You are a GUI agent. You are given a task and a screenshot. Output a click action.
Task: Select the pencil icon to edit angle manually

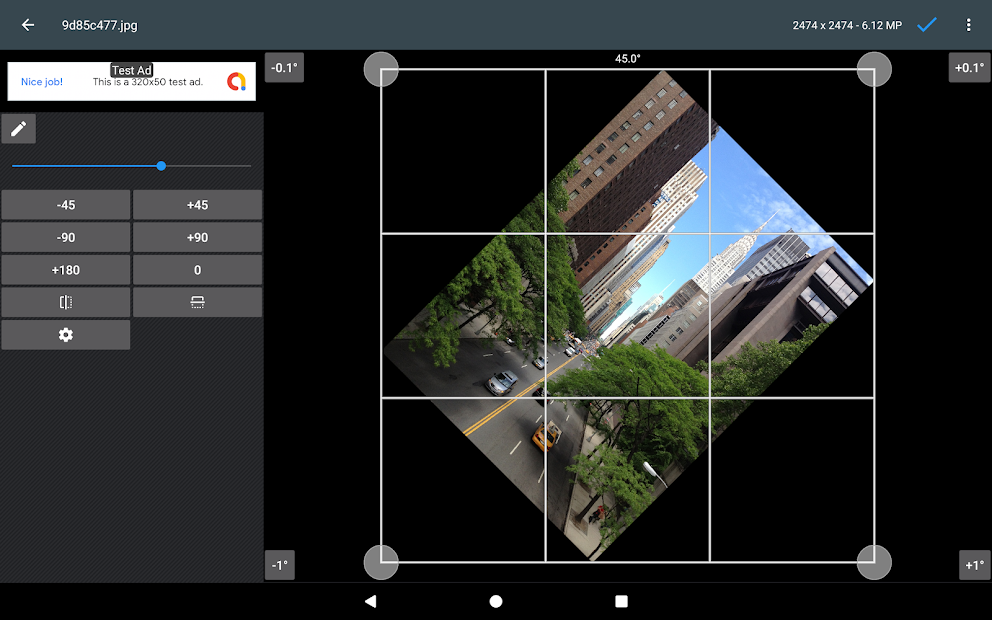[x=18, y=128]
